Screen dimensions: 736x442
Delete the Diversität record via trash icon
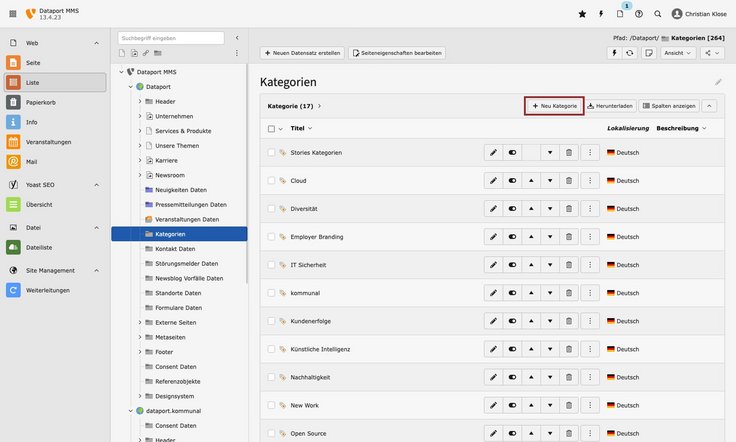(x=569, y=209)
